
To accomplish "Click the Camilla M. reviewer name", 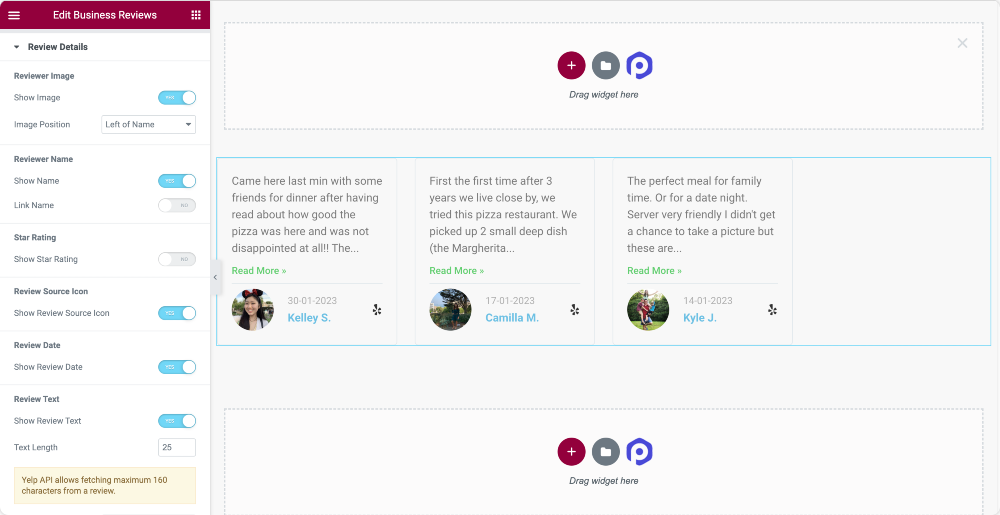I will [512, 317].
